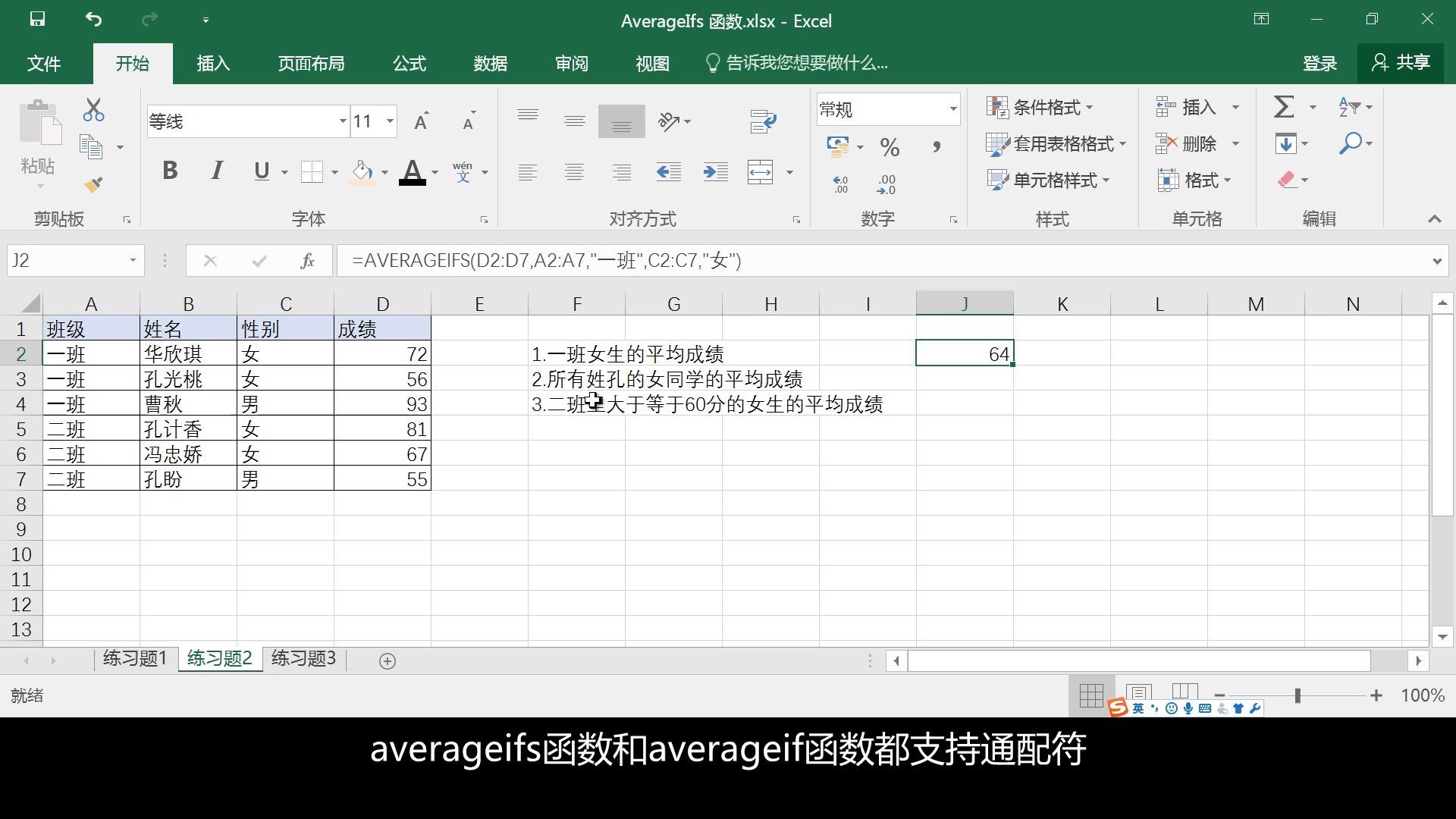Toggle center horizontal alignment

click(x=574, y=172)
